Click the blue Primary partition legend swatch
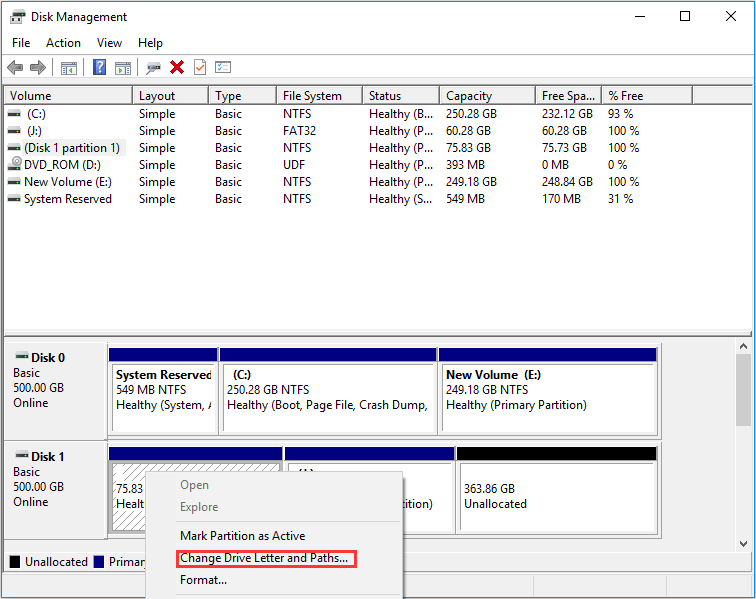This screenshot has height=599, width=756. (99, 561)
